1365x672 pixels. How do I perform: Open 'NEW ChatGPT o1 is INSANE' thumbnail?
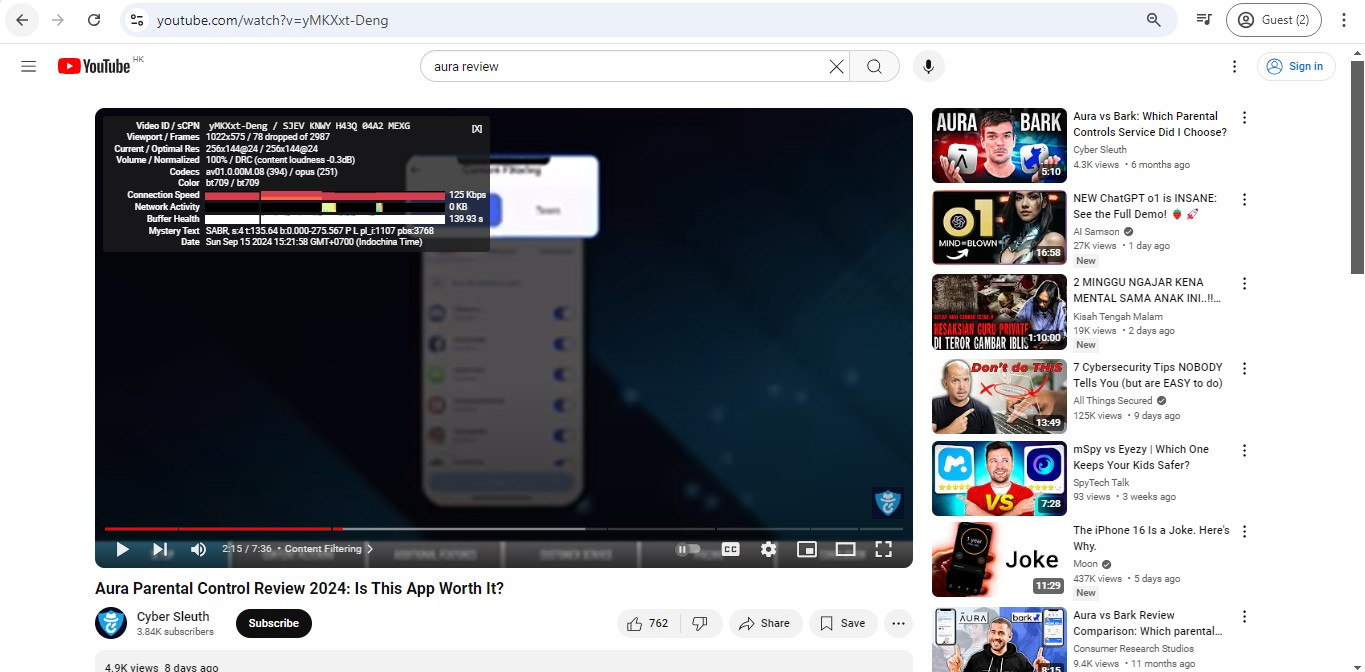click(999, 228)
